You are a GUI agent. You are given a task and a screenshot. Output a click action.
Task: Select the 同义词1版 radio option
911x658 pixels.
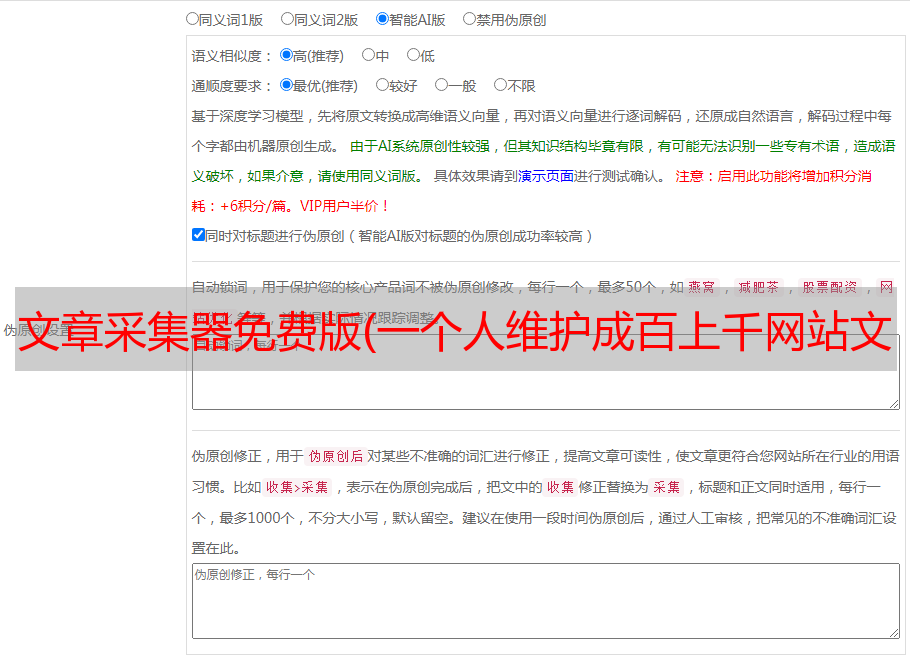point(192,19)
